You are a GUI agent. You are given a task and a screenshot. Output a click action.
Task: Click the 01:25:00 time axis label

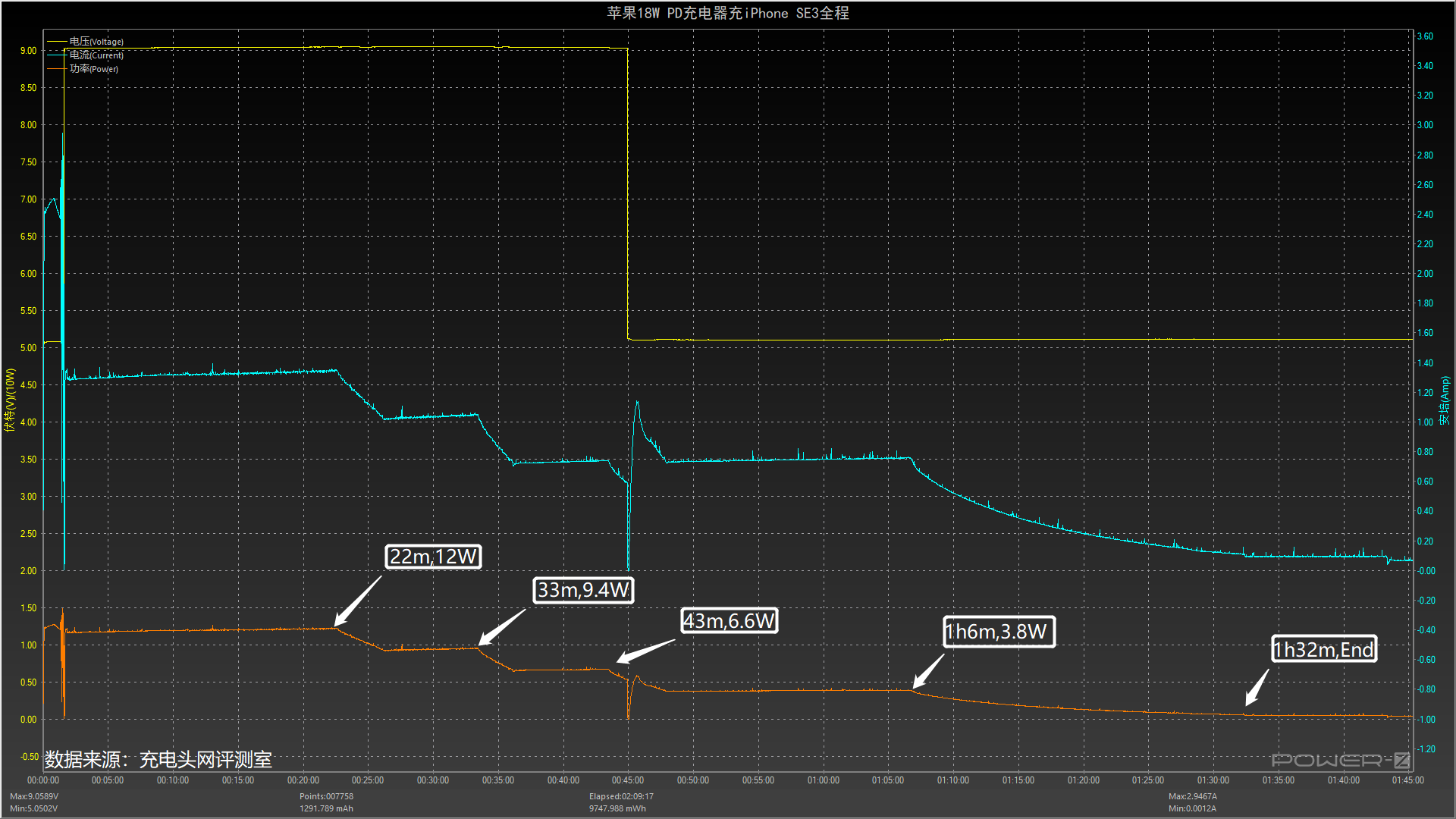point(1148,780)
